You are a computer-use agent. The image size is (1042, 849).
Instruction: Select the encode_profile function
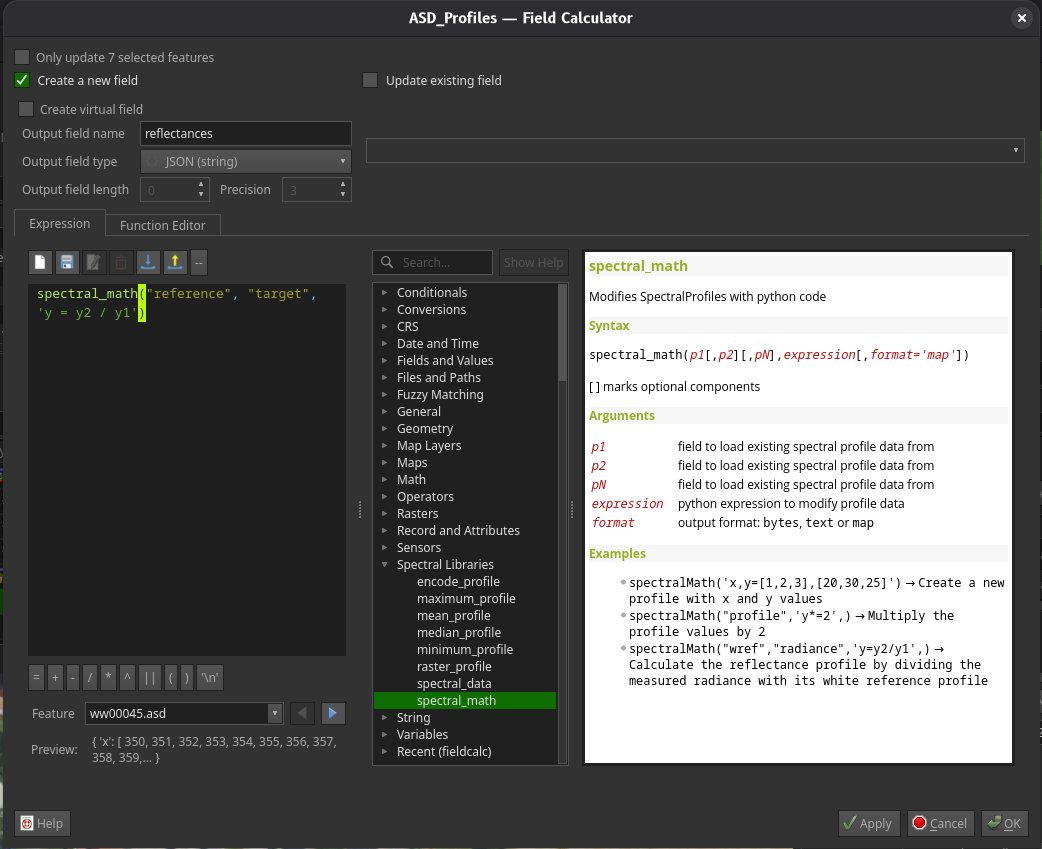pos(458,581)
